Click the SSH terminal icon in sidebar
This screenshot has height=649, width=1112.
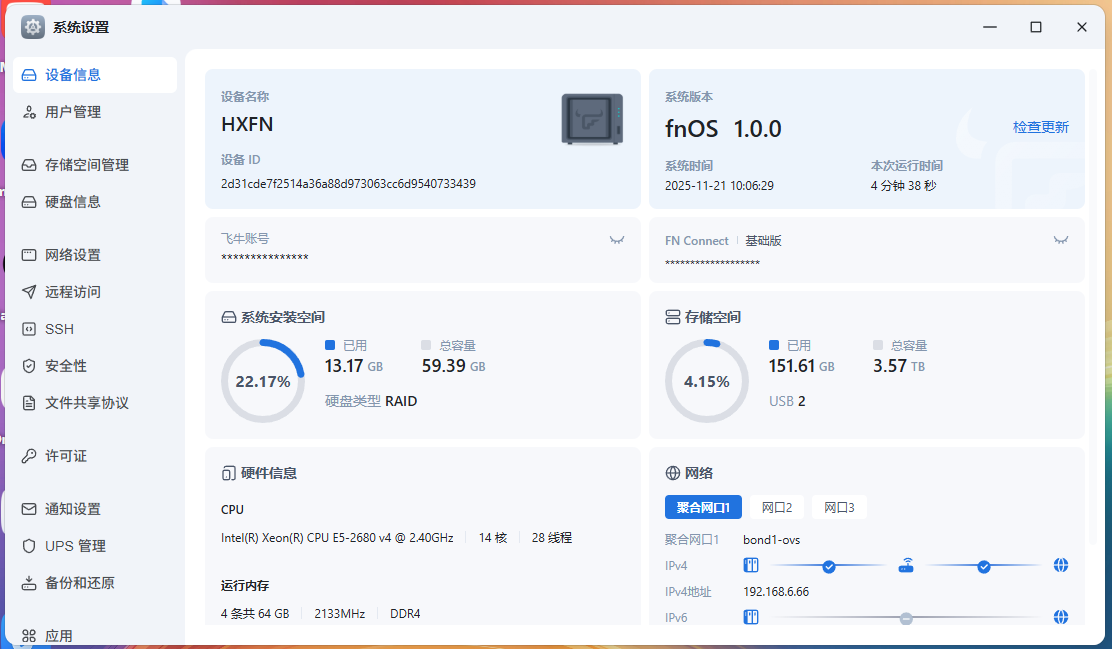tap(29, 329)
